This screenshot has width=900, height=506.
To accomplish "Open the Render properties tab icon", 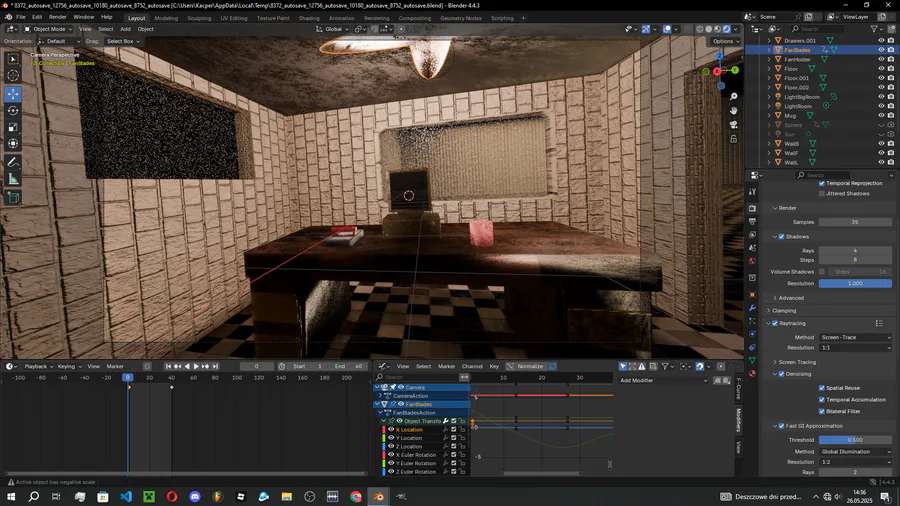I will tap(752, 208).
